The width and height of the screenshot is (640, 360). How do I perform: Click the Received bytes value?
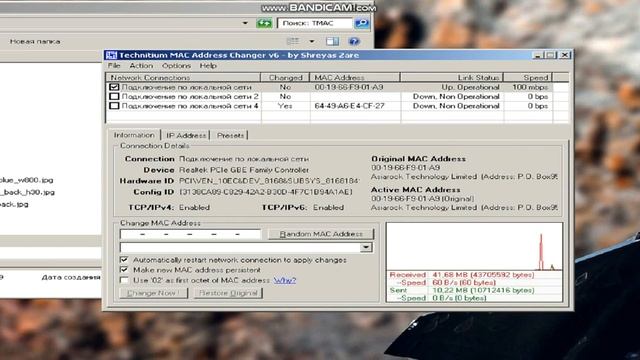483,275
